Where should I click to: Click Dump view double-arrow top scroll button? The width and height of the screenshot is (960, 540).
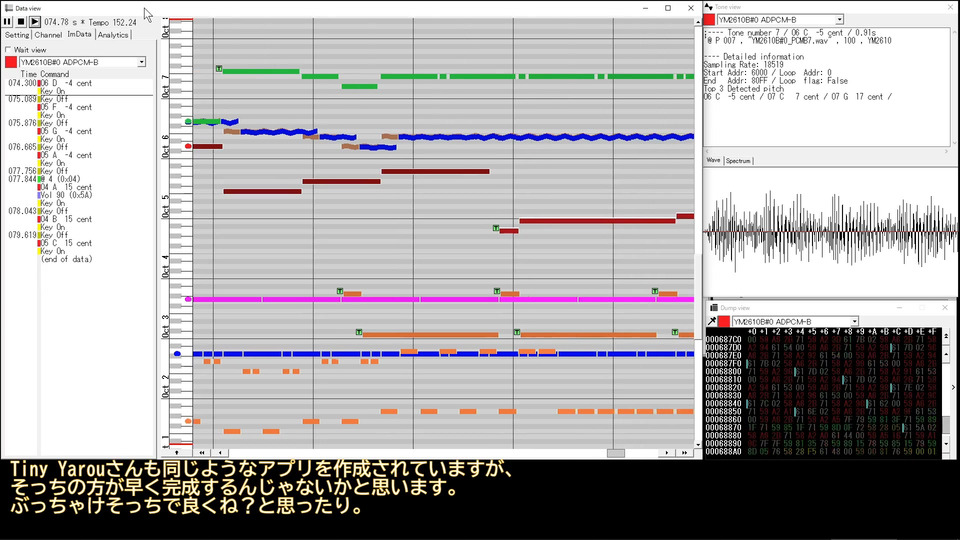946,336
